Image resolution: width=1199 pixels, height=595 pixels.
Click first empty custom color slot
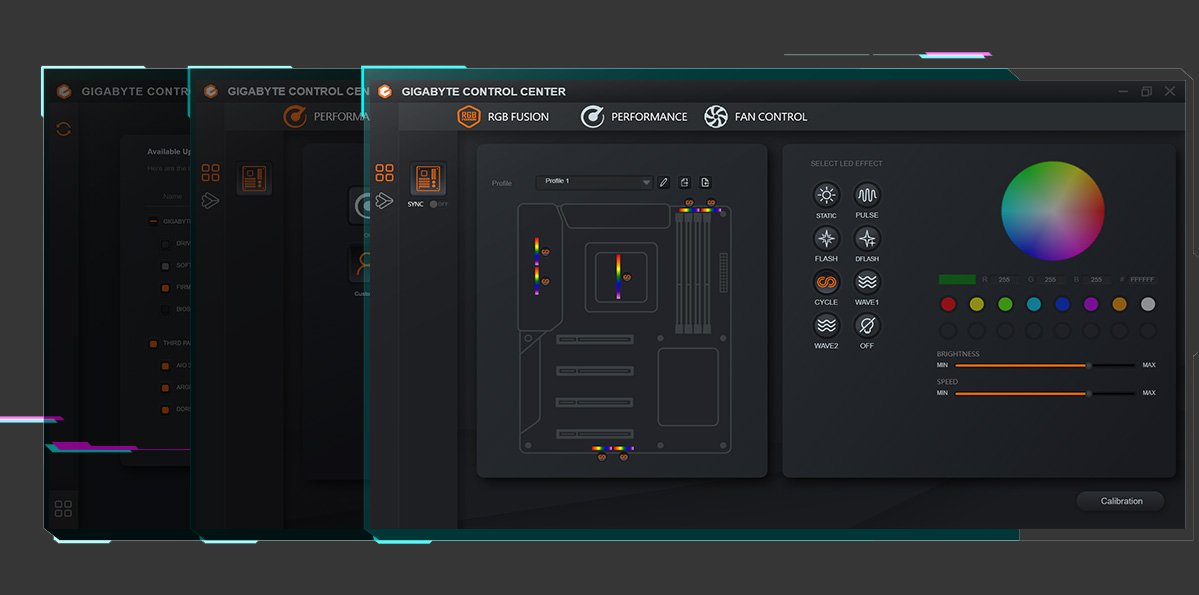(948, 331)
